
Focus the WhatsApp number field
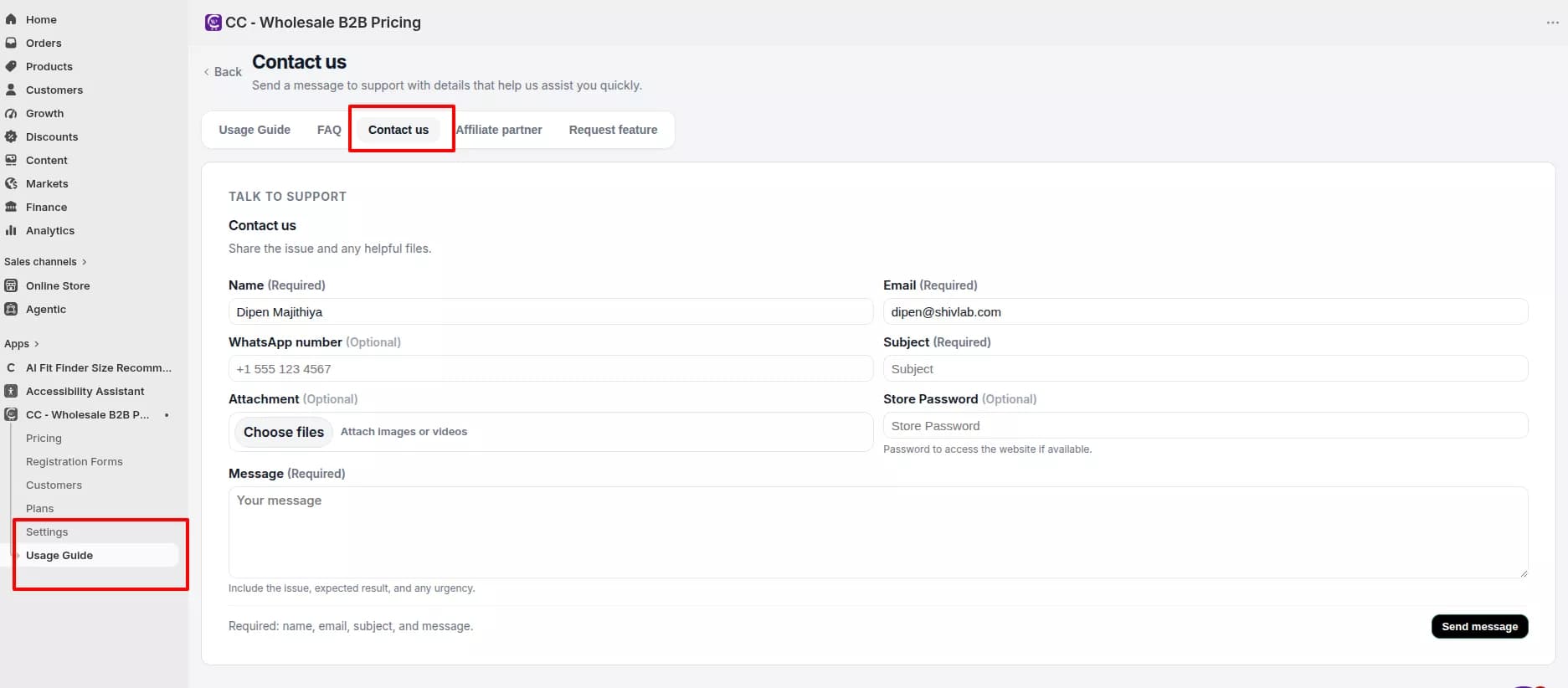click(x=550, y=368)
